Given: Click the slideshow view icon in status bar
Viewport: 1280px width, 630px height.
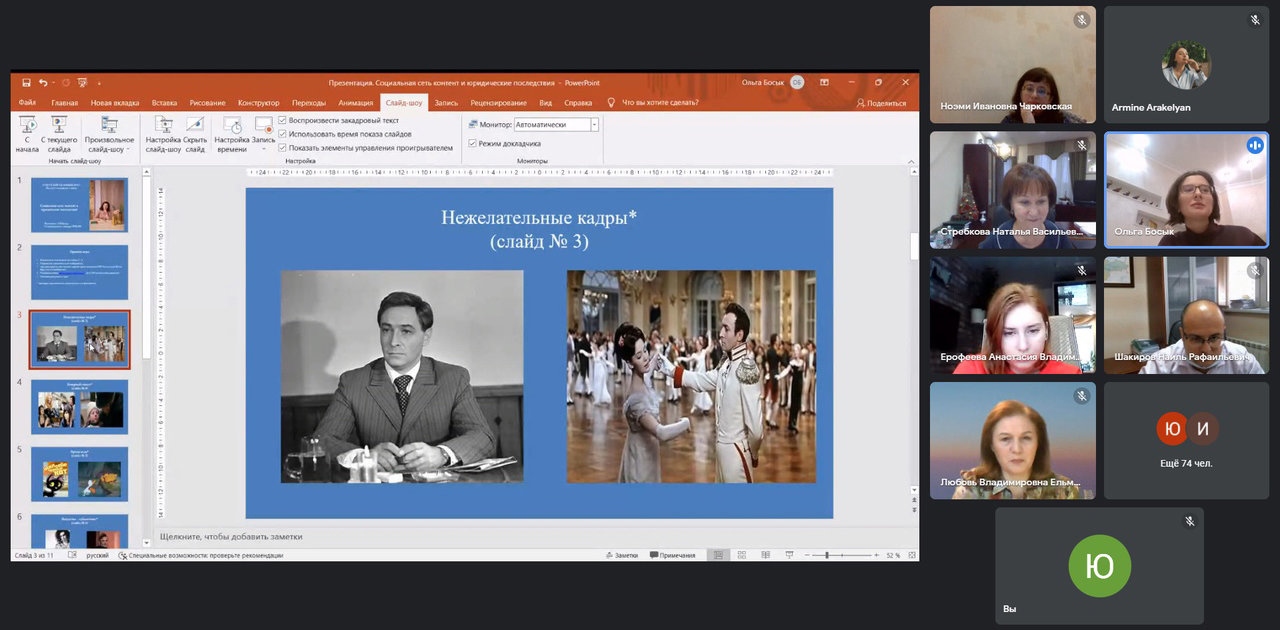Looking at the screenshot, I should coord(790,555).
